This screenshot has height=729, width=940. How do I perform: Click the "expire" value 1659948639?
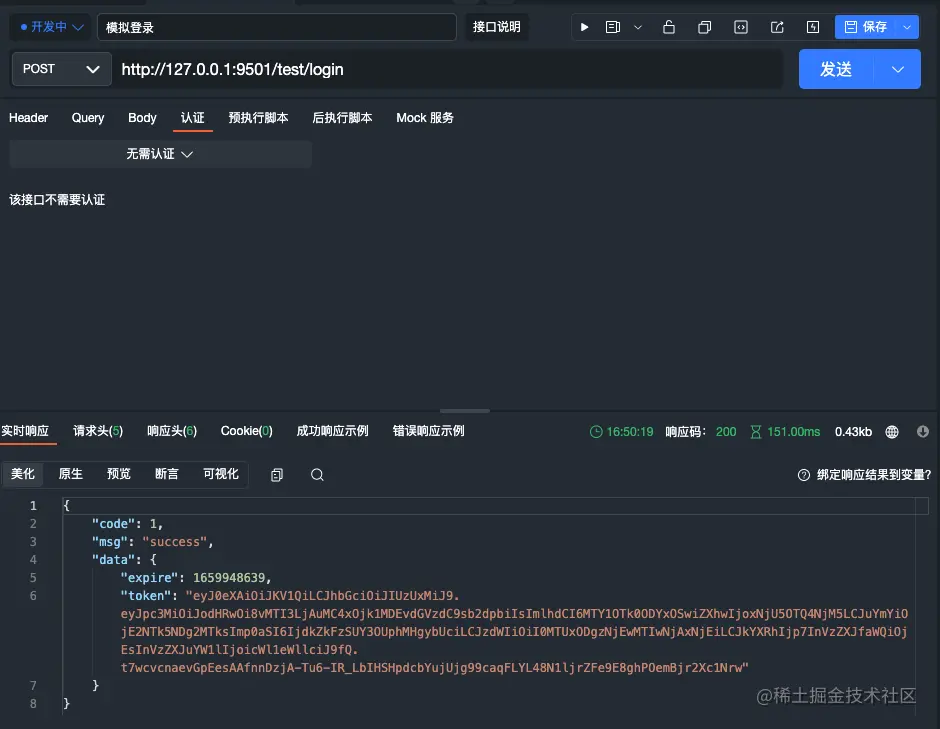click(x=229, y=577)
